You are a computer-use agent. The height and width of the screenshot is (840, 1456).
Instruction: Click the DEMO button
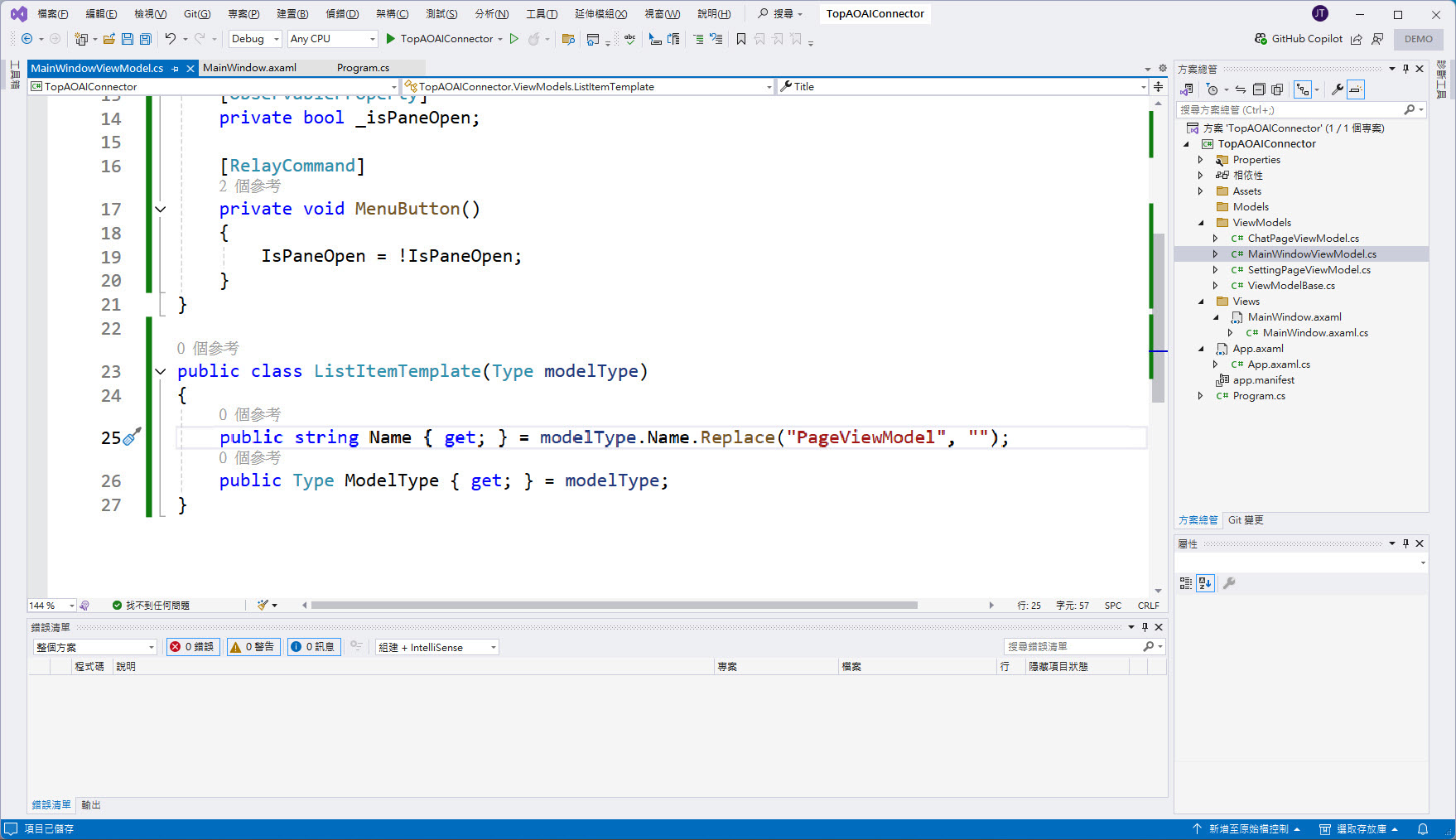tap(1419, 39)
